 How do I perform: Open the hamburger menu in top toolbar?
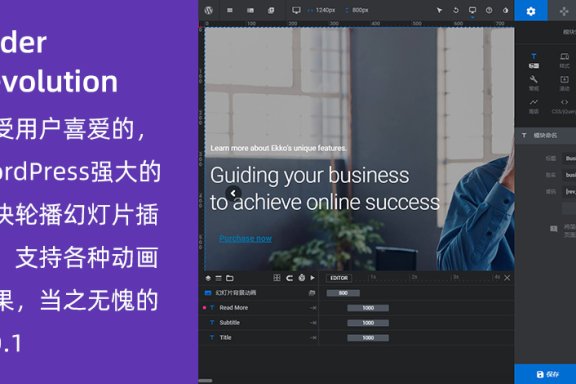pos(230,10)
